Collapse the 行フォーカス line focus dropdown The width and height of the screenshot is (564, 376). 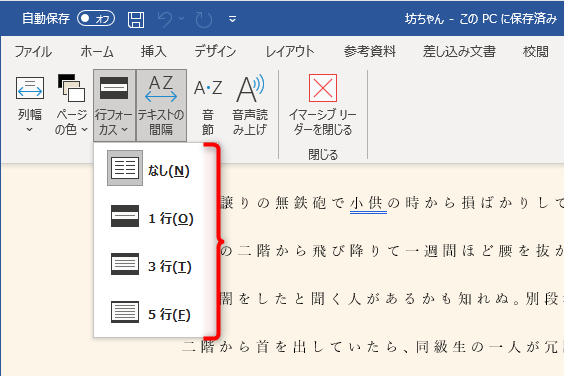(114, 105)
